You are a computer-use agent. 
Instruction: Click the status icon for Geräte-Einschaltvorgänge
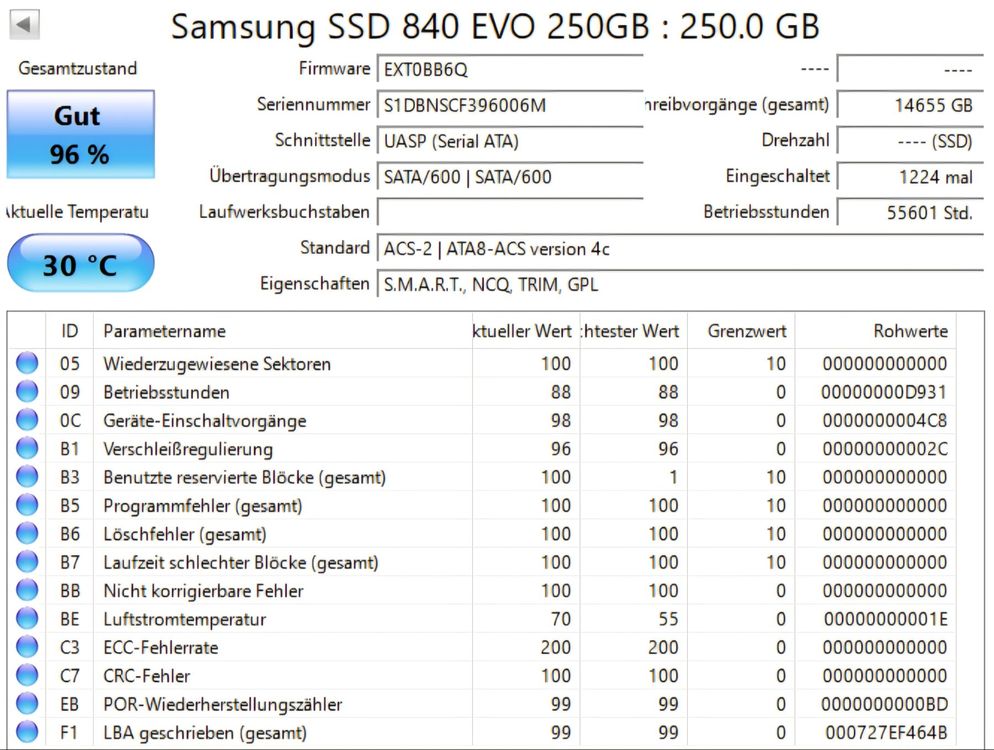pyautogui.click(x=27, y=420)
